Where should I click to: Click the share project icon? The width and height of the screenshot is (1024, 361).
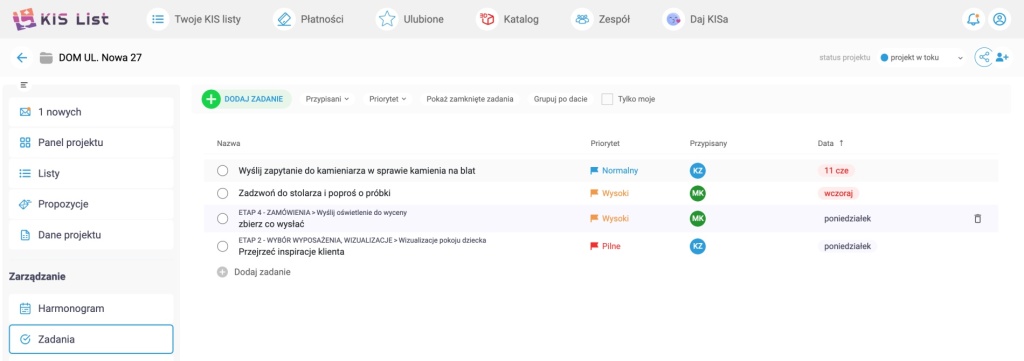(984, 57)
